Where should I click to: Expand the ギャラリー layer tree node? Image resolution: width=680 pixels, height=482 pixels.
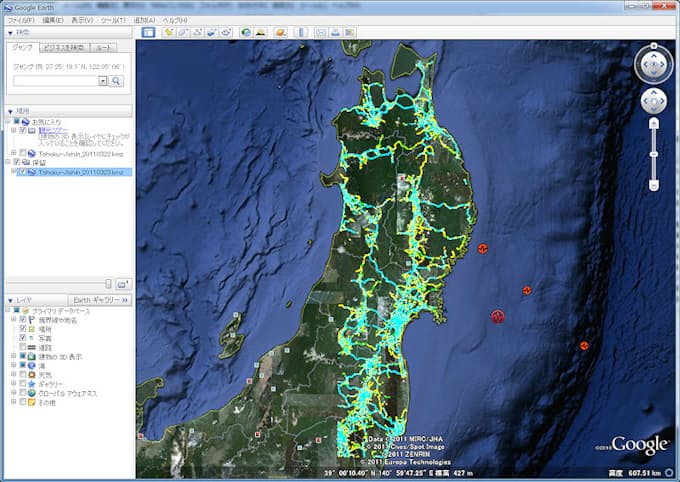click(13, 384)
